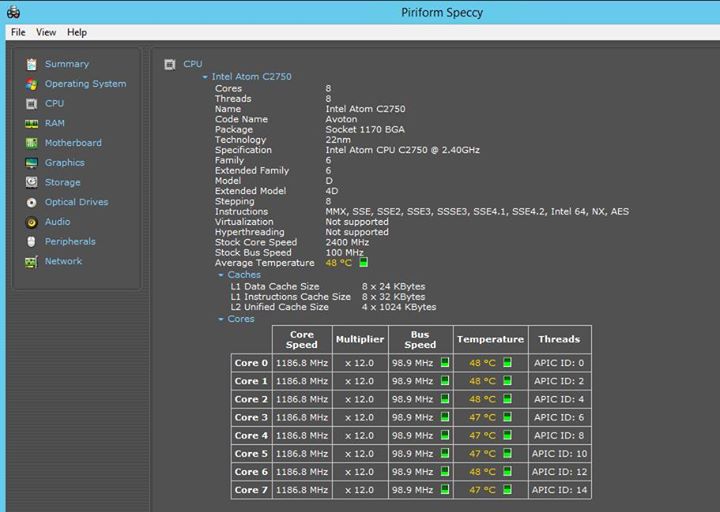Open the Operating System section
Image resolution: width=720 pixels, height=512 pixels.
[x=85, y=84]
